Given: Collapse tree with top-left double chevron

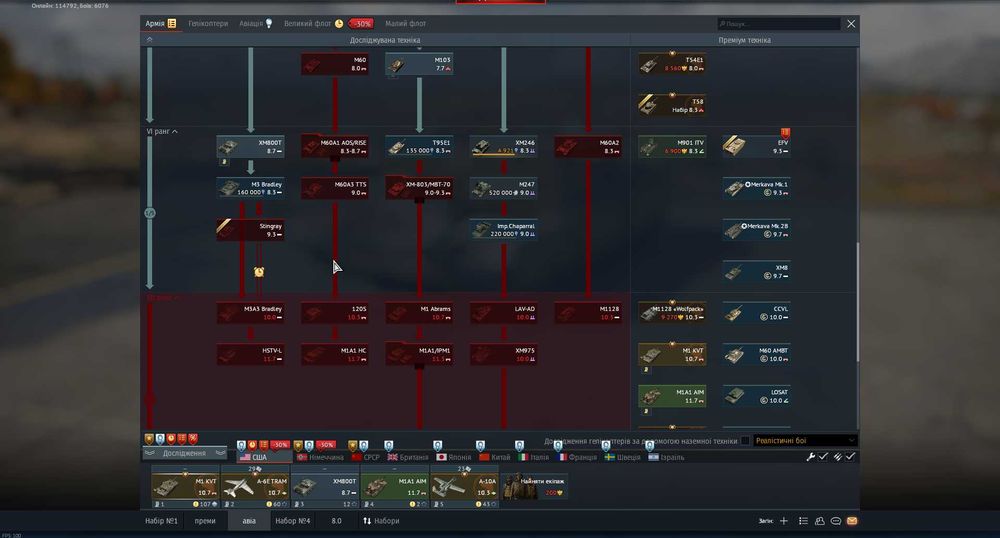Looking at the screenshot, I should (149, 40).
